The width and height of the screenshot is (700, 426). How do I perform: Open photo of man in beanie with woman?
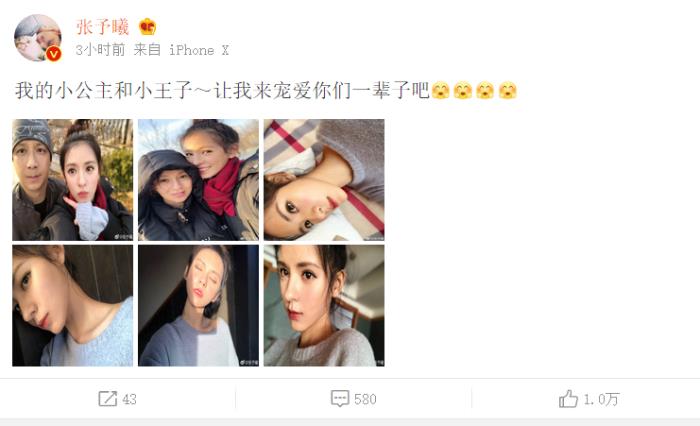pos(72,180)
